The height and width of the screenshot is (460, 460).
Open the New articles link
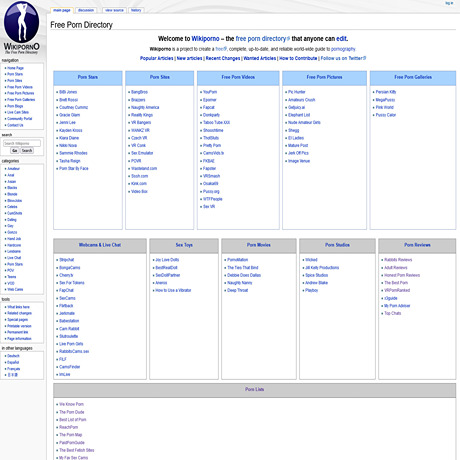click(189, 58)
